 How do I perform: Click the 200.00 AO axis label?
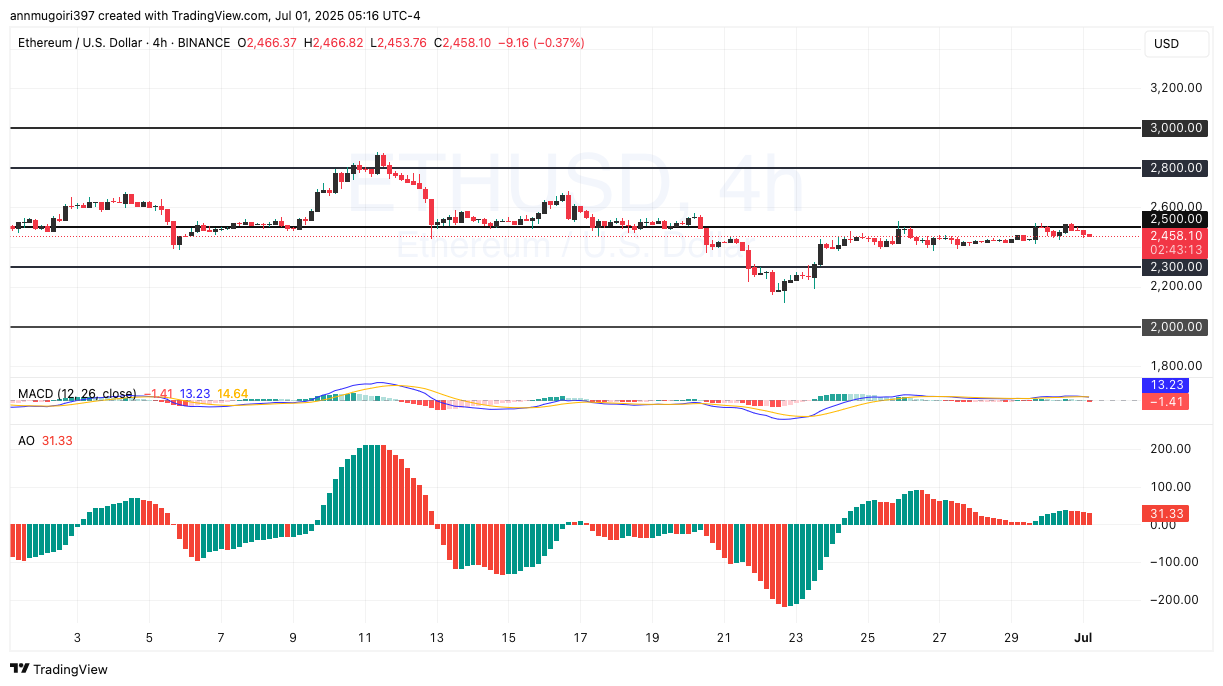pyautogui.click(x=1169, y=449)
